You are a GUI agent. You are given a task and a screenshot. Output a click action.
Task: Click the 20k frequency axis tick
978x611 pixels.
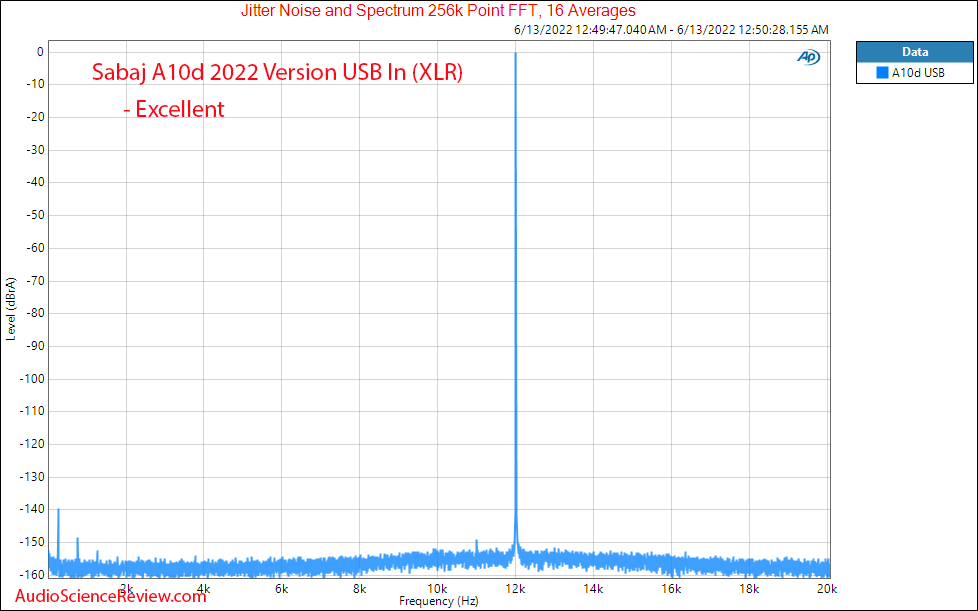pyautogui.click(x=827, y=589)
